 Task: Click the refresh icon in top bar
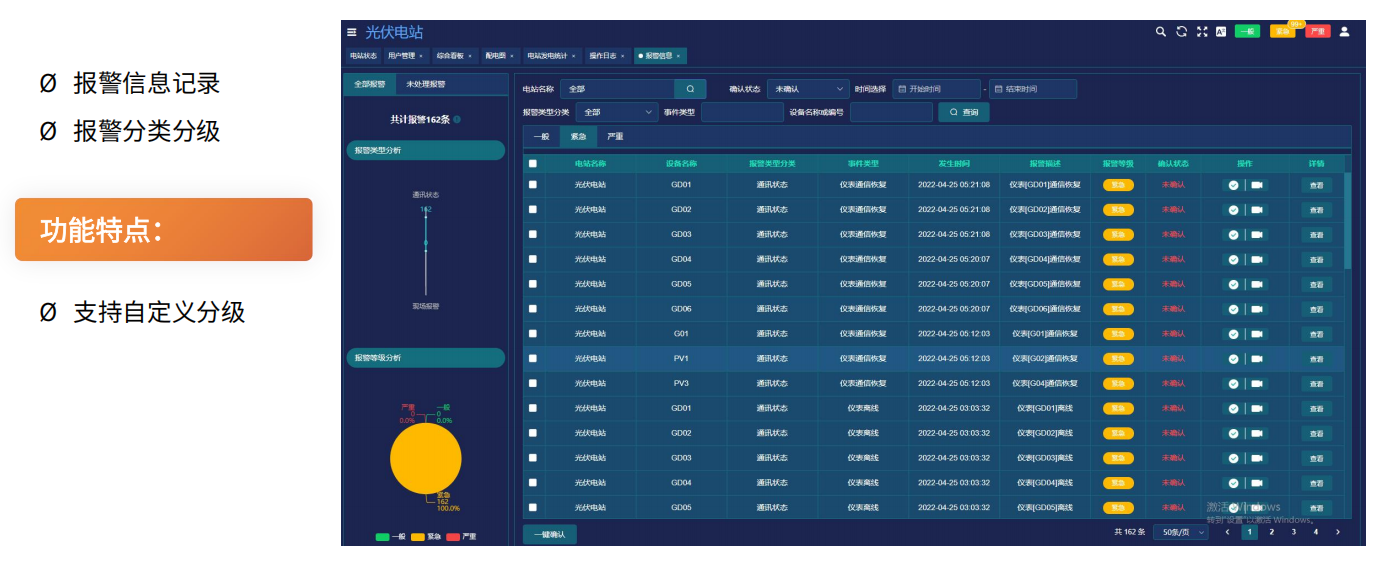pyautogui.click(x=1181, y=32)
